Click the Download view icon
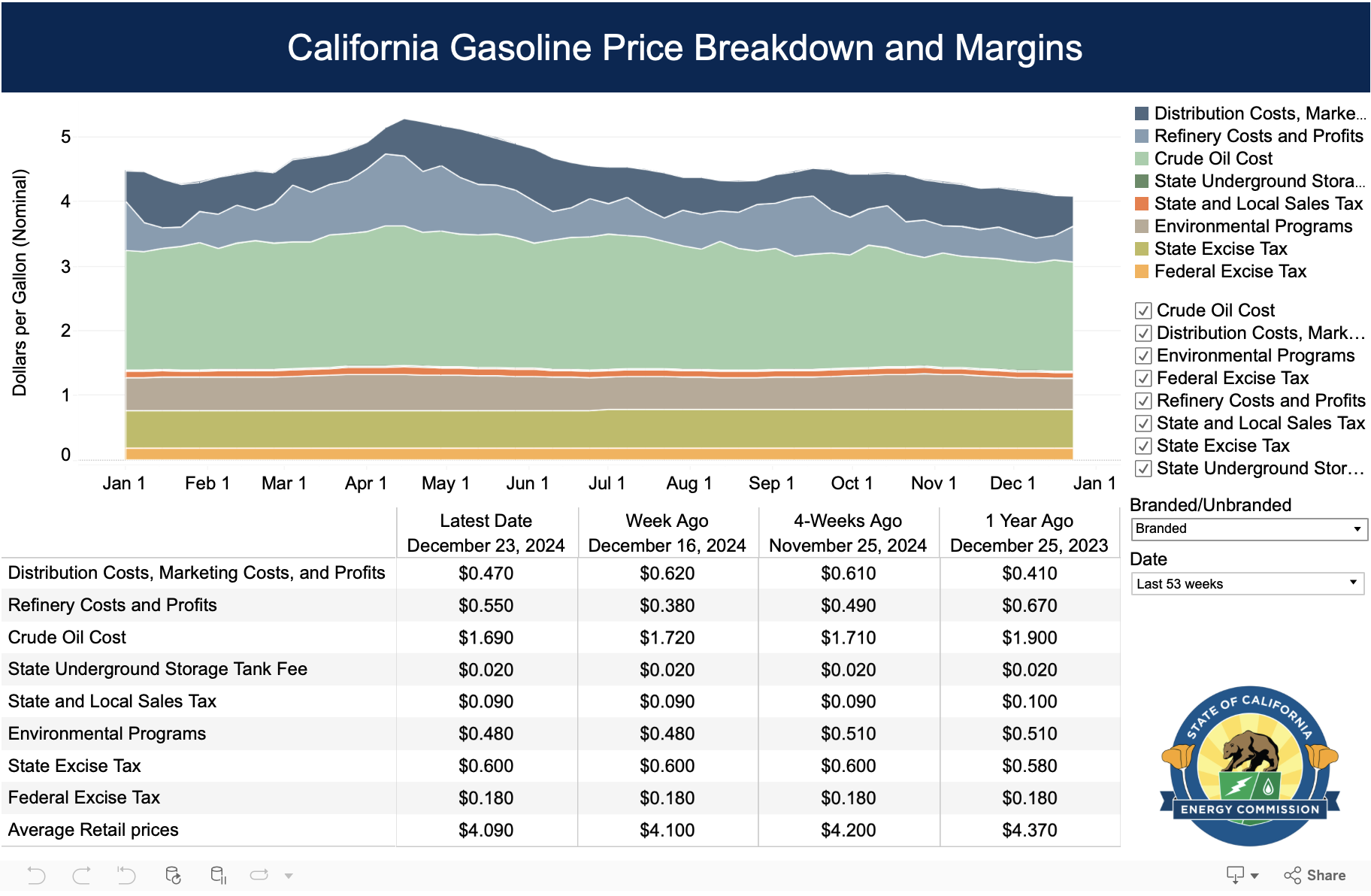This screenshot has height=896, width=1371. pyautogui.click(x=1236, y=874)
